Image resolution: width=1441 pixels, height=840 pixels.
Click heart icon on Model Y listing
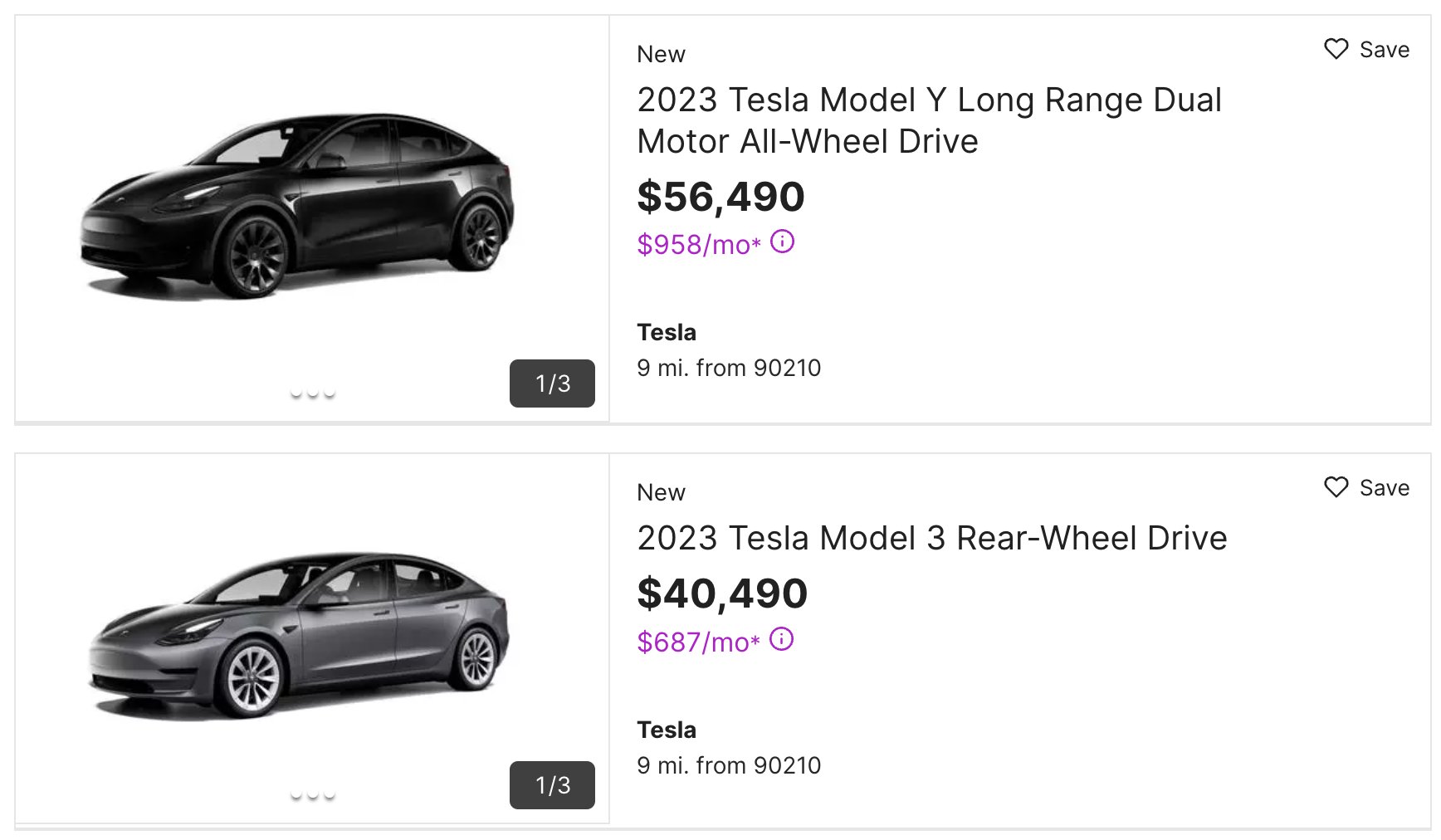pos(1336,49)
